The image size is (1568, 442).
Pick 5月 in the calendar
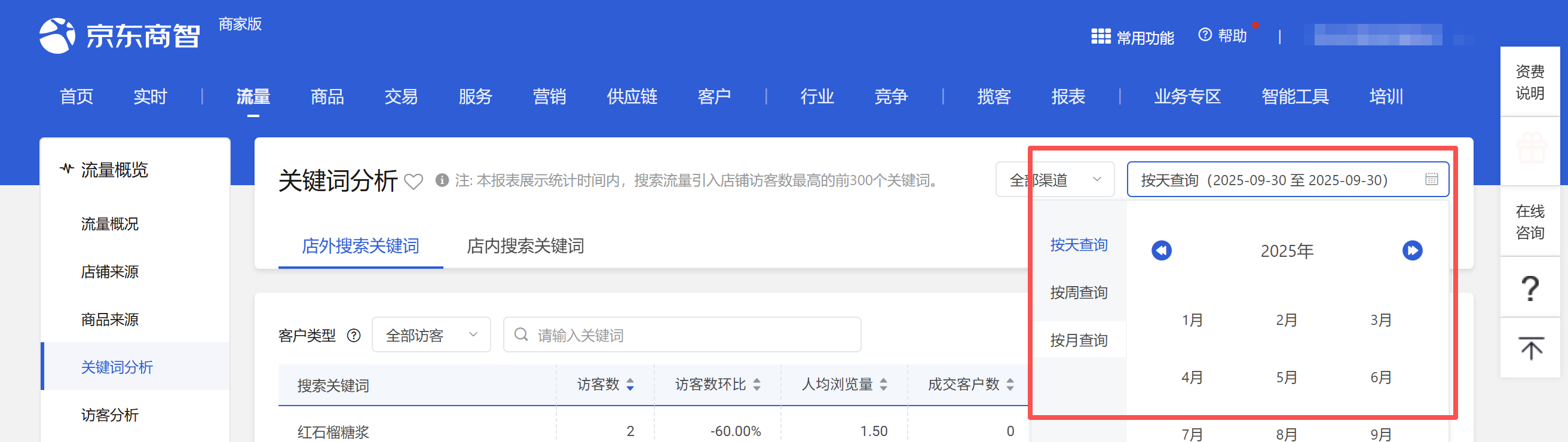[x=1287, y=377]
